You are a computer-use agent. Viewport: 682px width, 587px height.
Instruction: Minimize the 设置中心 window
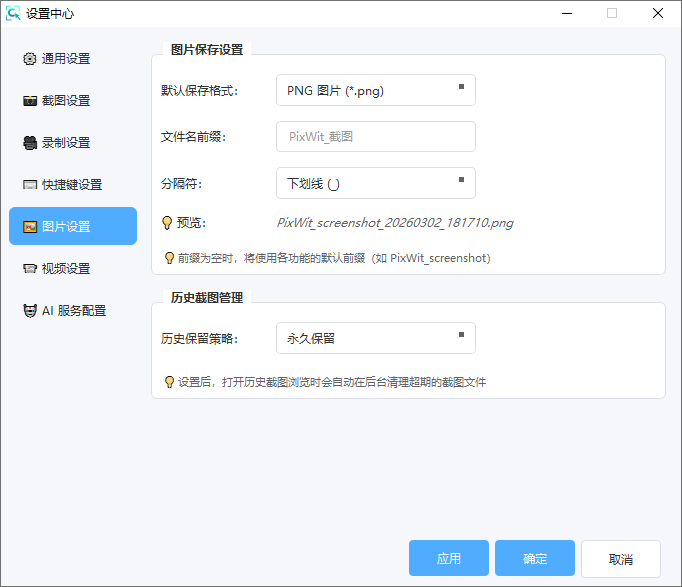pyautogui.click(x=567, y=13)
